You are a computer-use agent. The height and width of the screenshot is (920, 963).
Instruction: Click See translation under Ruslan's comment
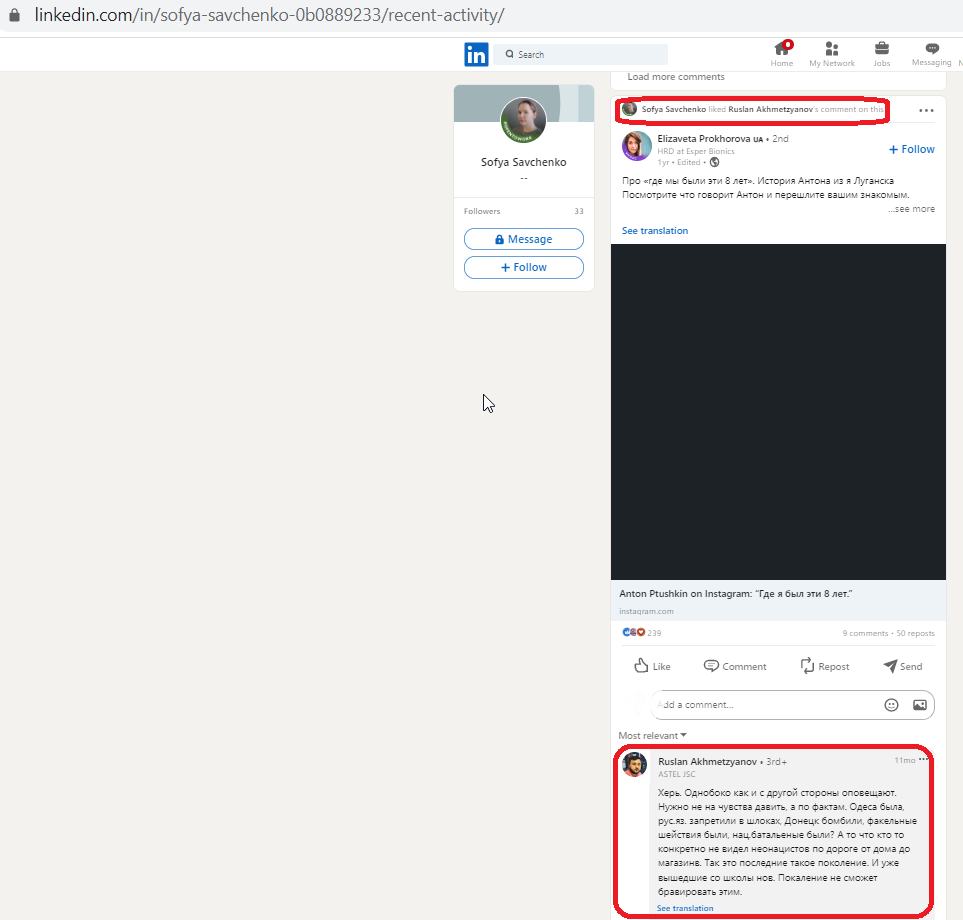point(685,908)
